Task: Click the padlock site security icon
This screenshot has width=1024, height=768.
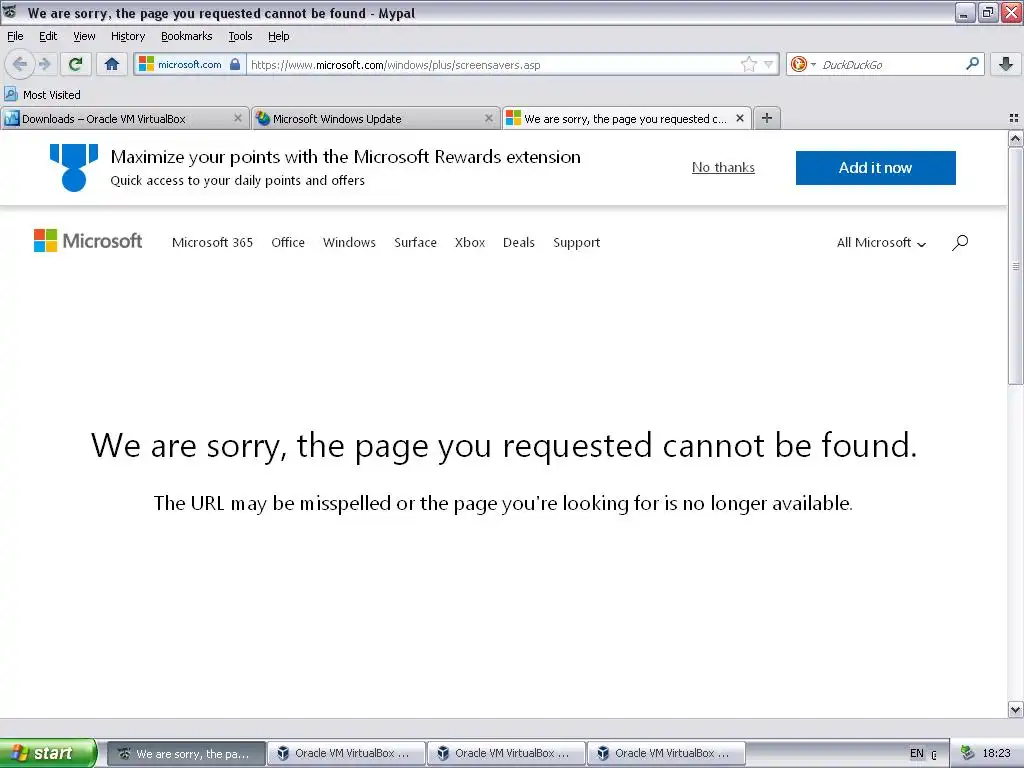Action: (x=235, y=64)
